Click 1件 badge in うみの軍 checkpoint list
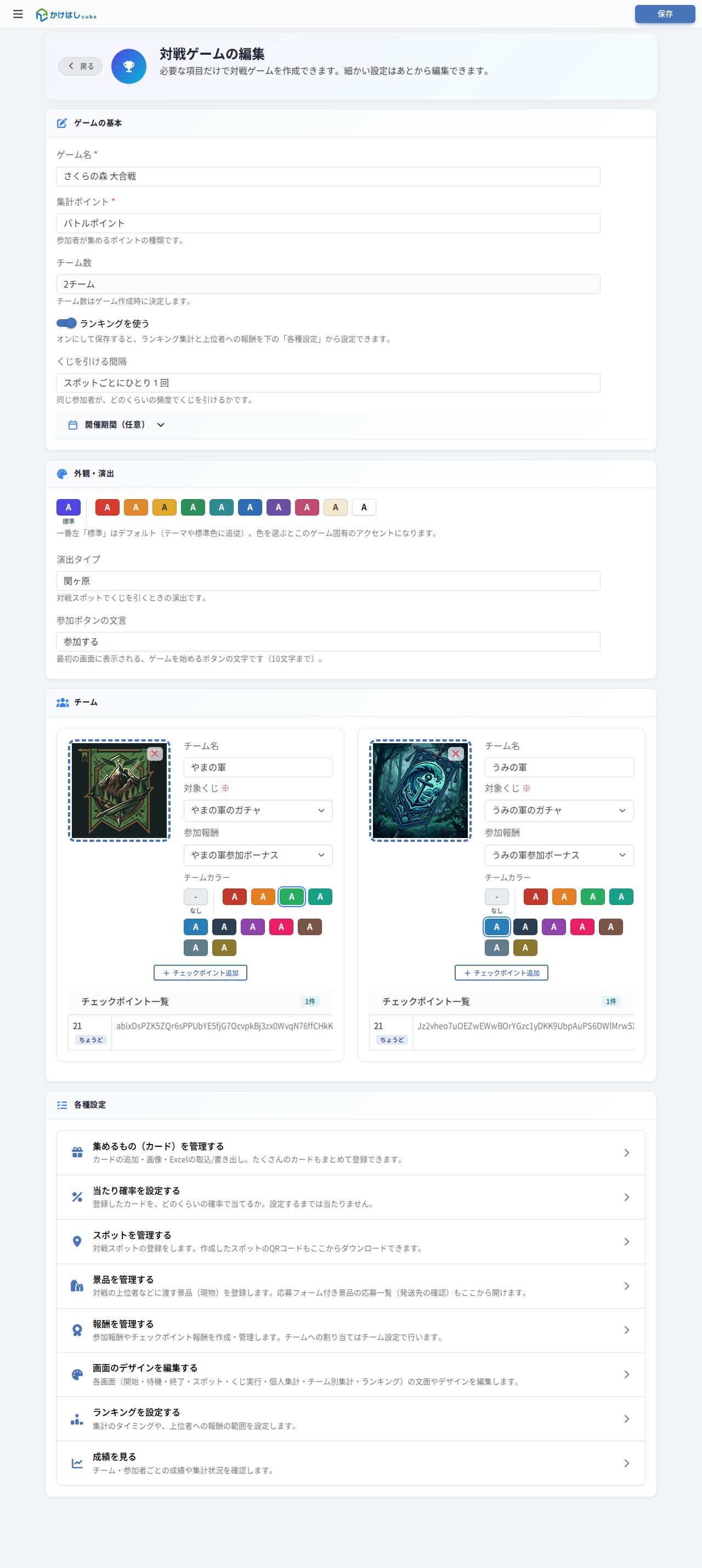702x1568 pixels. [x=610, y=1001]
